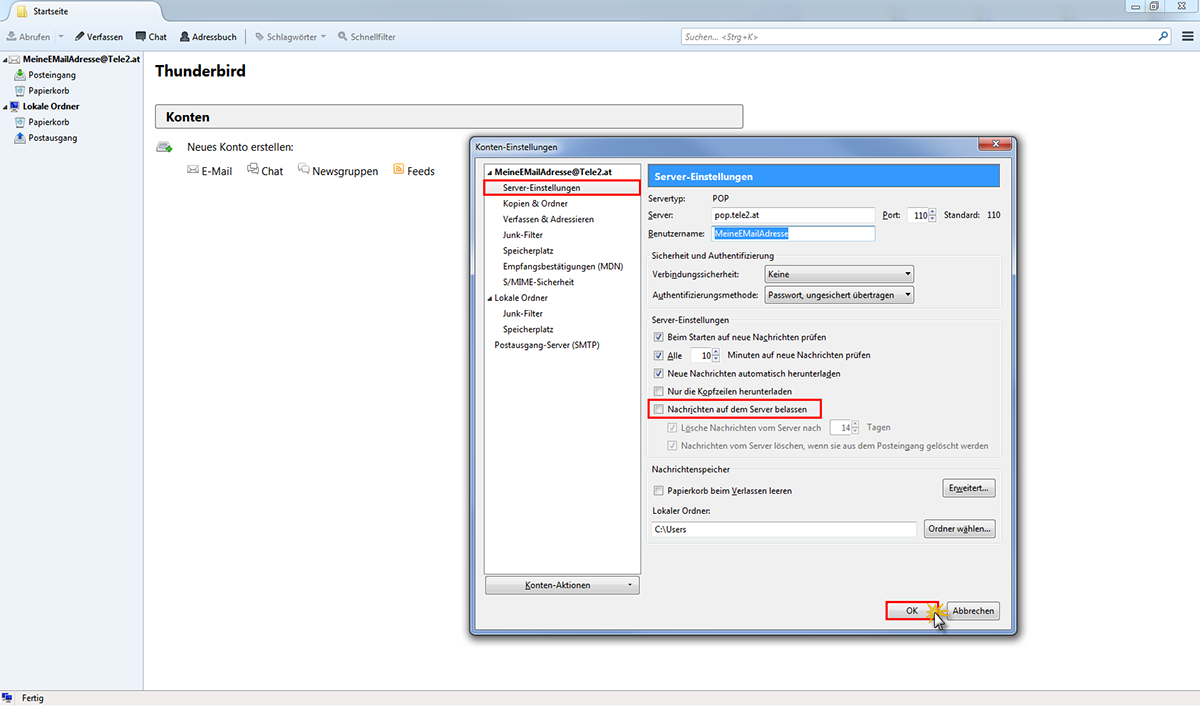Click the Erweitert button
Screen dimensions: 1200x706
tap(969, 488)
